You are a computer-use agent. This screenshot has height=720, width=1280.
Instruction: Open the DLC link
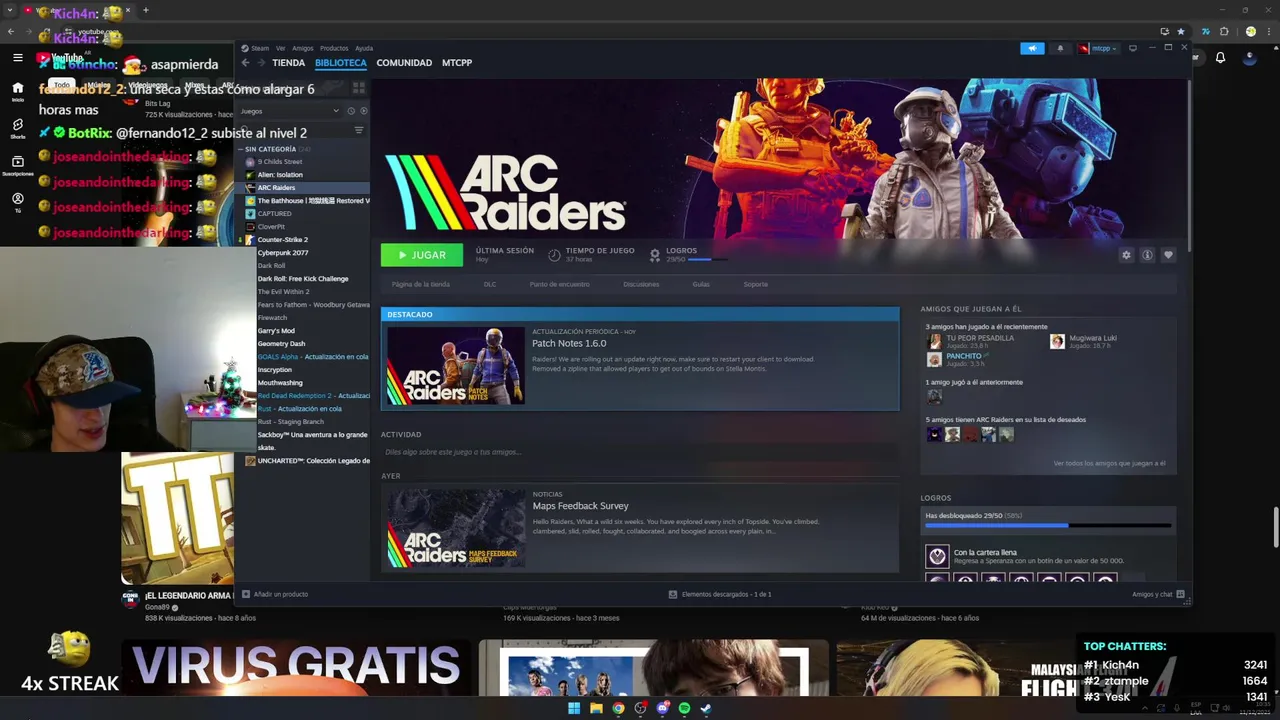490,284
